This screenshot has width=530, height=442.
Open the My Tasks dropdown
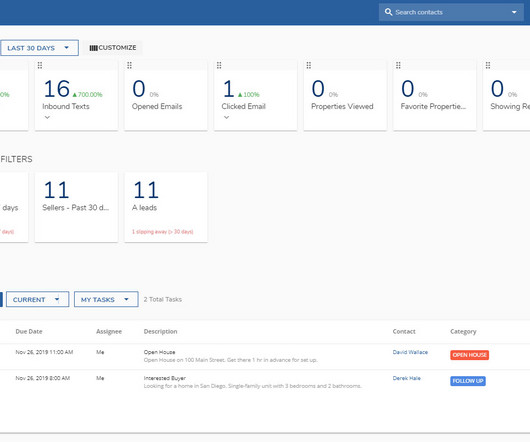(106, 299)
